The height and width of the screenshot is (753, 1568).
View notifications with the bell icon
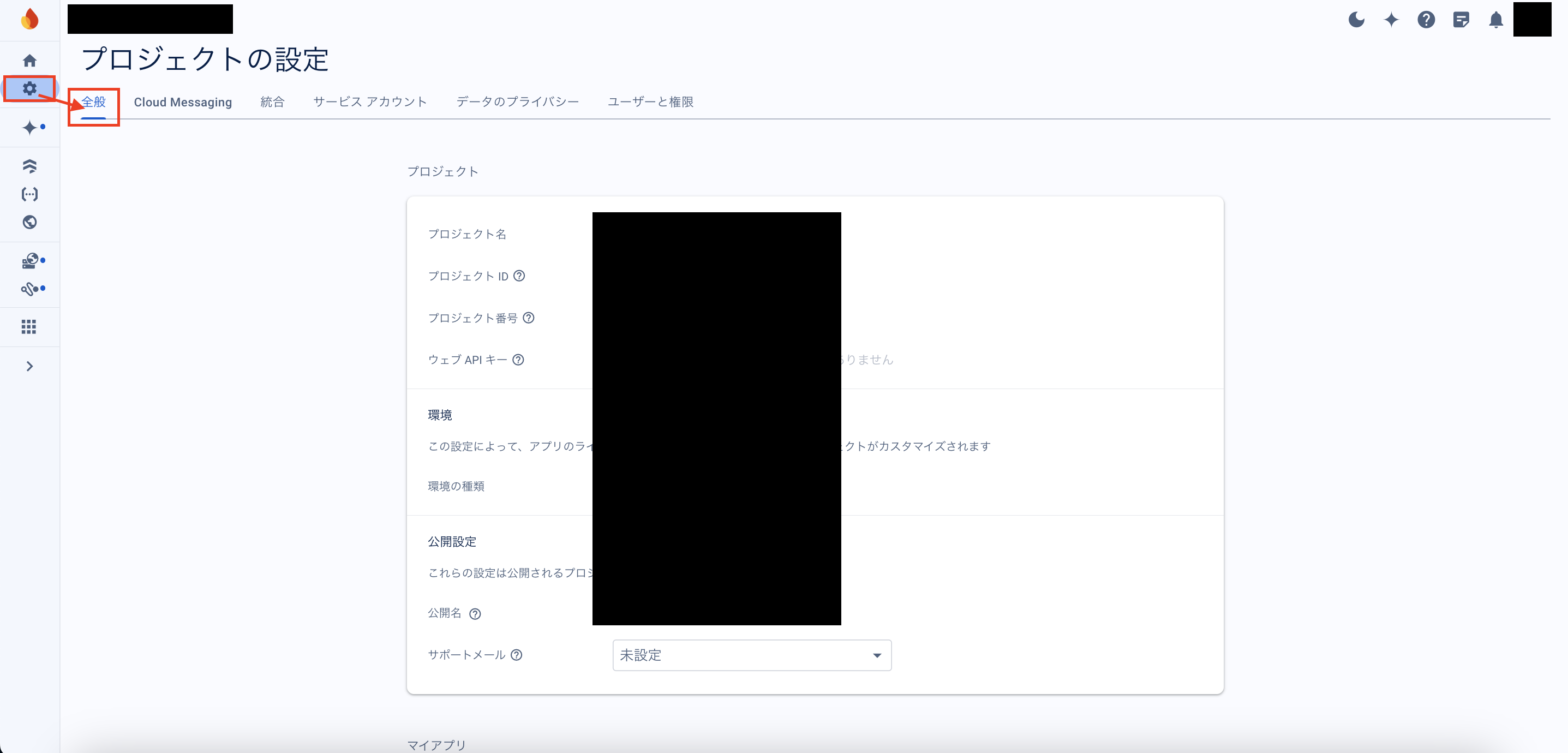(1496, 19)
